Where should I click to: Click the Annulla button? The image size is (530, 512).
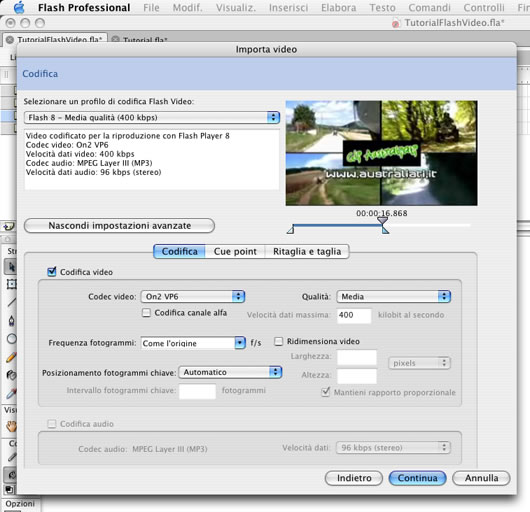click(x=481, y=478)
